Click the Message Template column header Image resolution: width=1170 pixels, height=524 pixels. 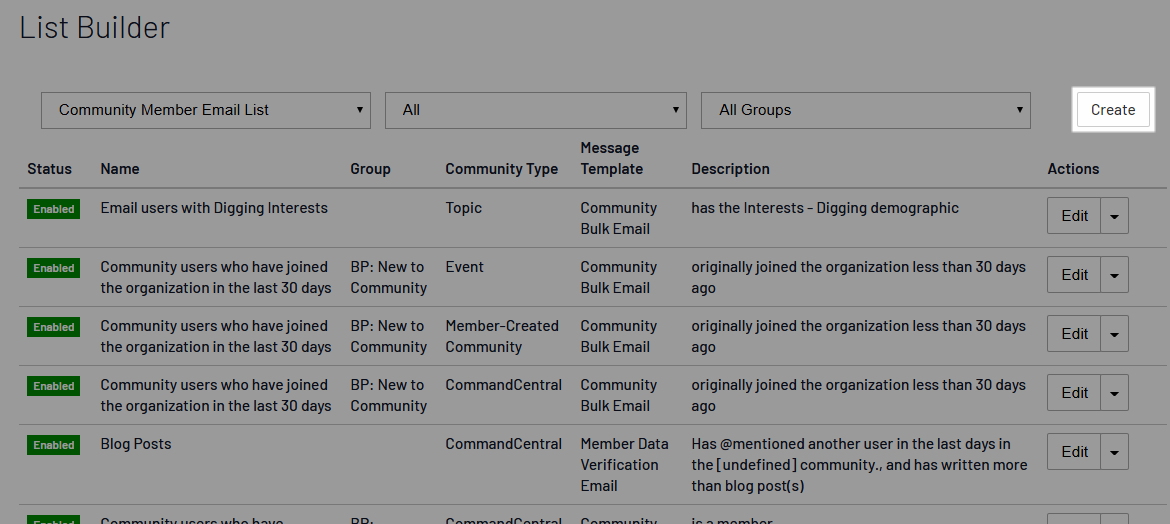(611, 158)
